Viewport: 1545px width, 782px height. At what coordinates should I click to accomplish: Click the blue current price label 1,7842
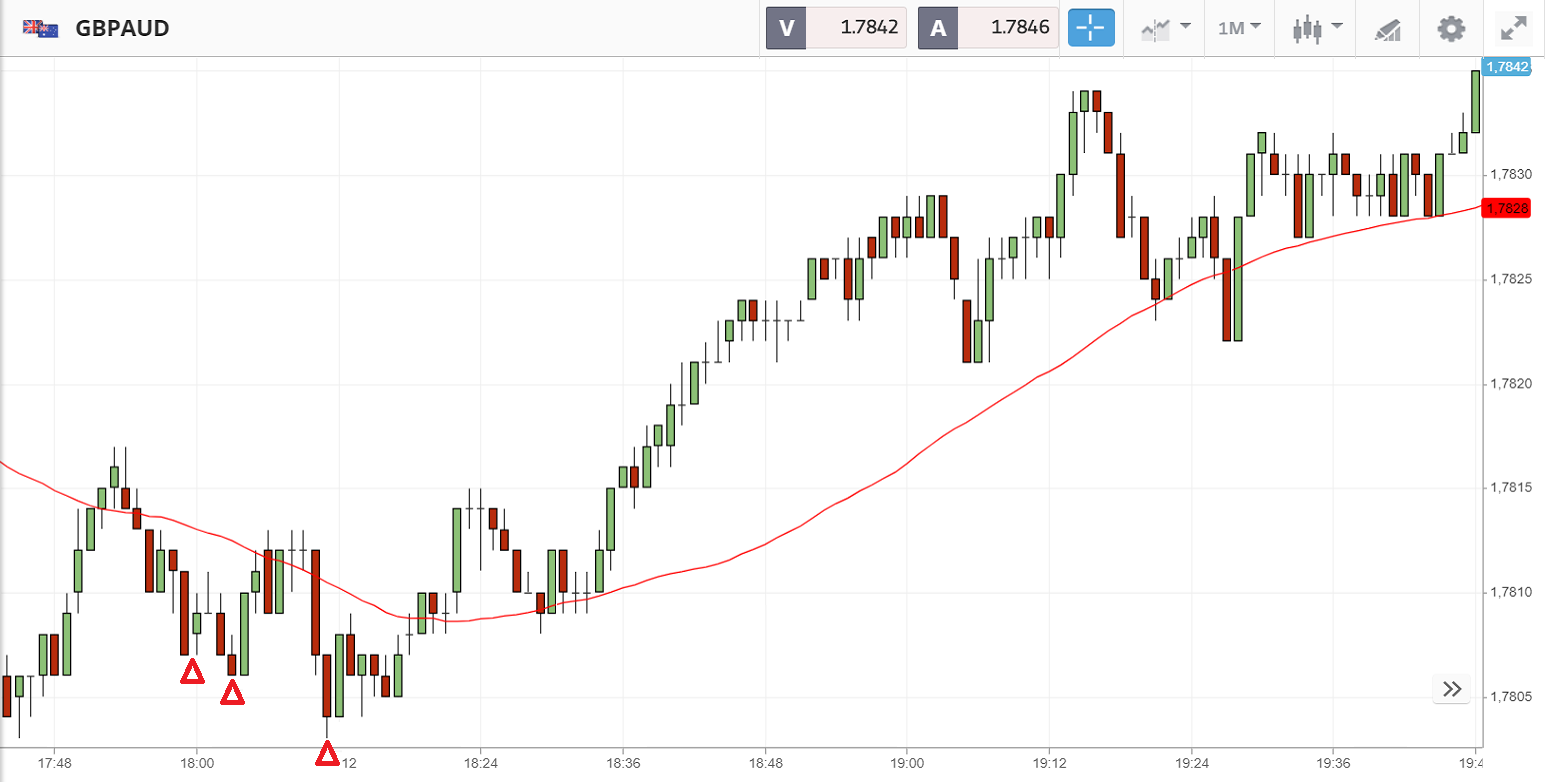pos(1507,67)
